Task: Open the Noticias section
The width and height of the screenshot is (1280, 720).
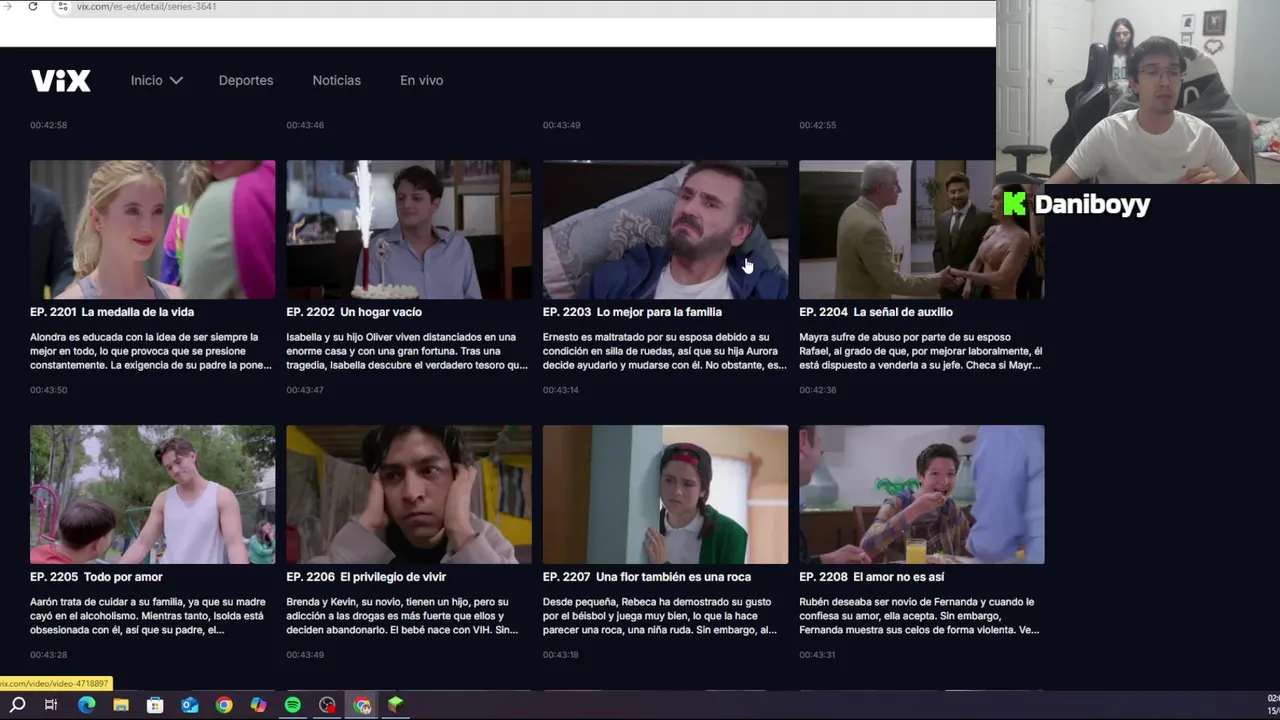Action: tap(336, 80)
